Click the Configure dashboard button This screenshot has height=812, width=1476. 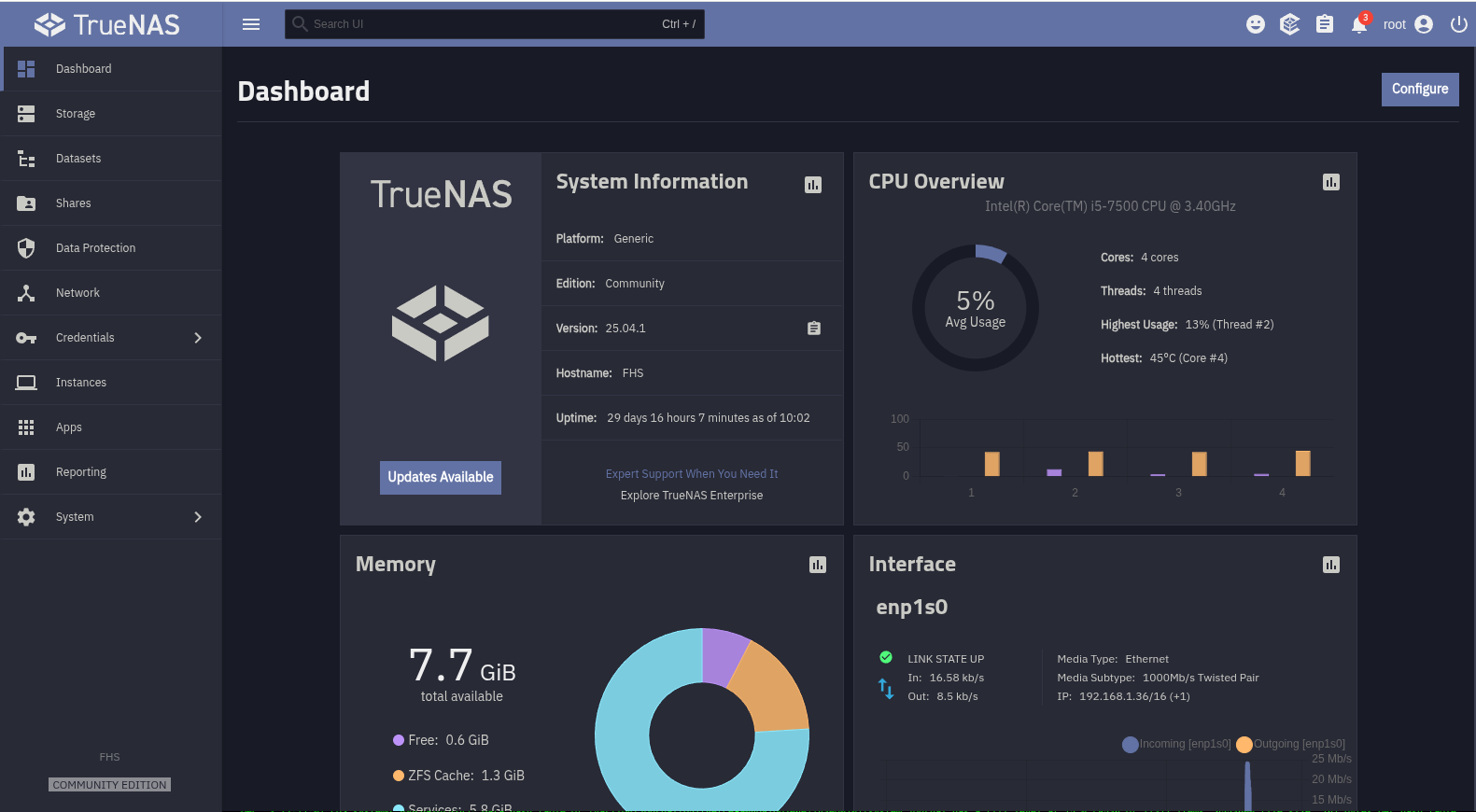coord(1420,90)
